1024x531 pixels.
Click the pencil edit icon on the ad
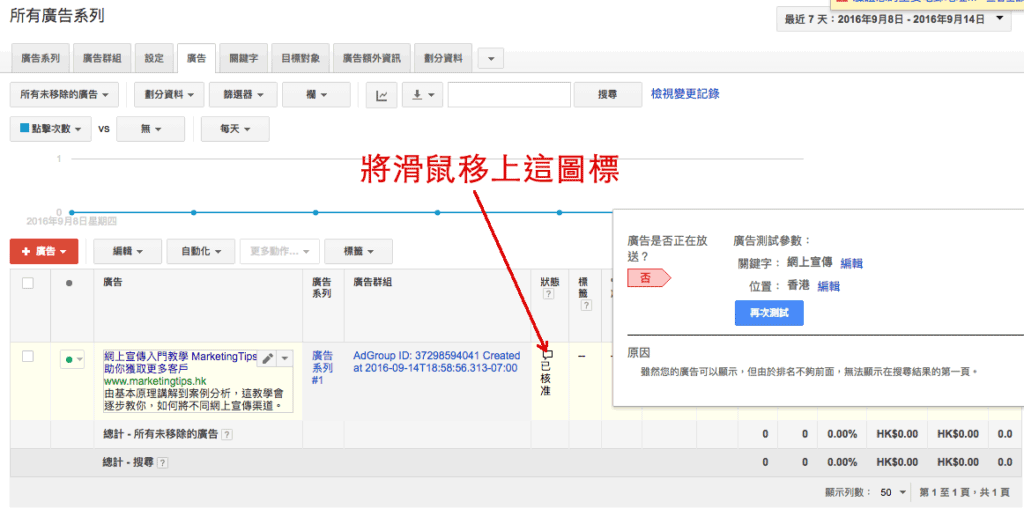(267, 359)
